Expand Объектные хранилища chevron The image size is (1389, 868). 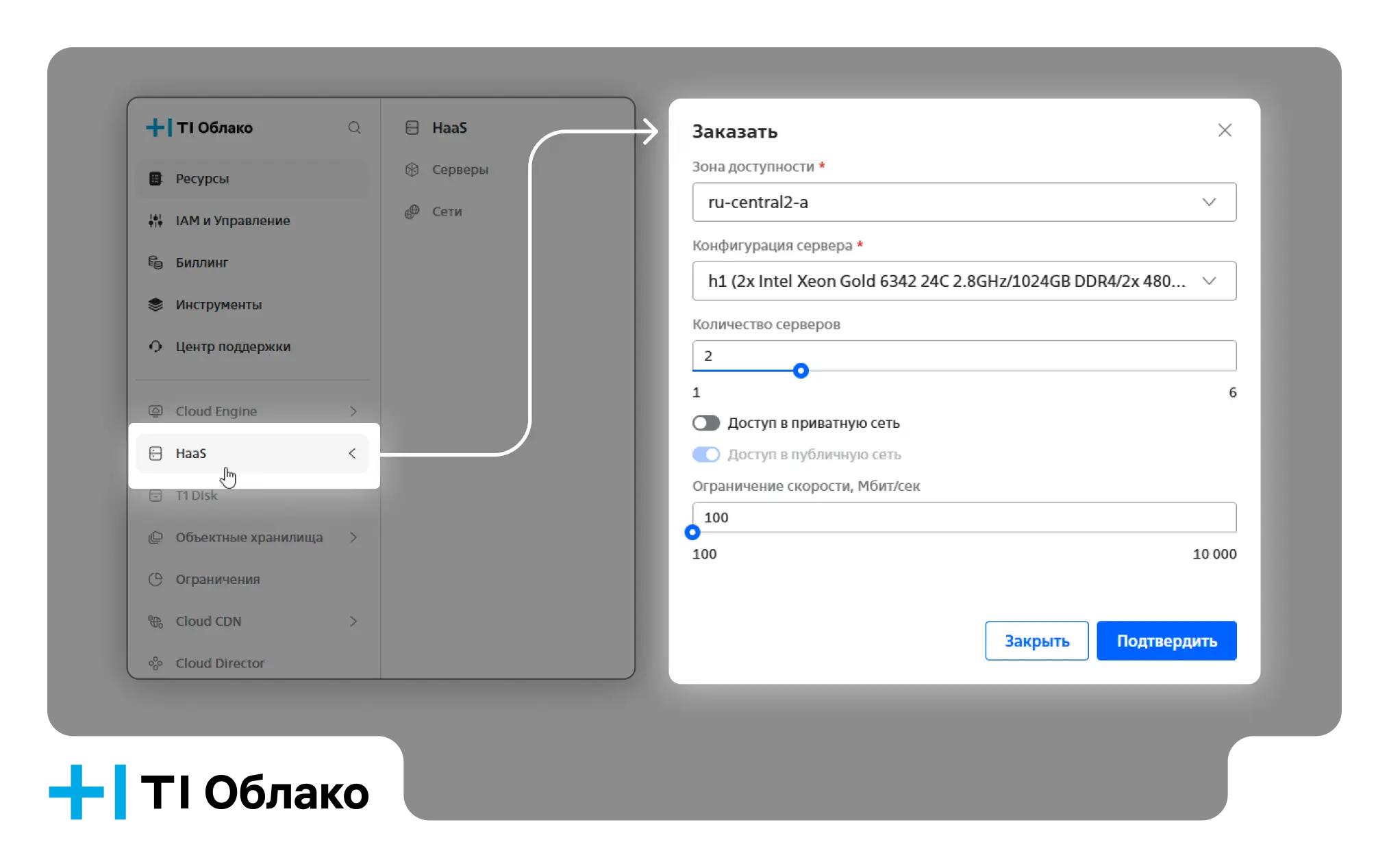point(353,537)
